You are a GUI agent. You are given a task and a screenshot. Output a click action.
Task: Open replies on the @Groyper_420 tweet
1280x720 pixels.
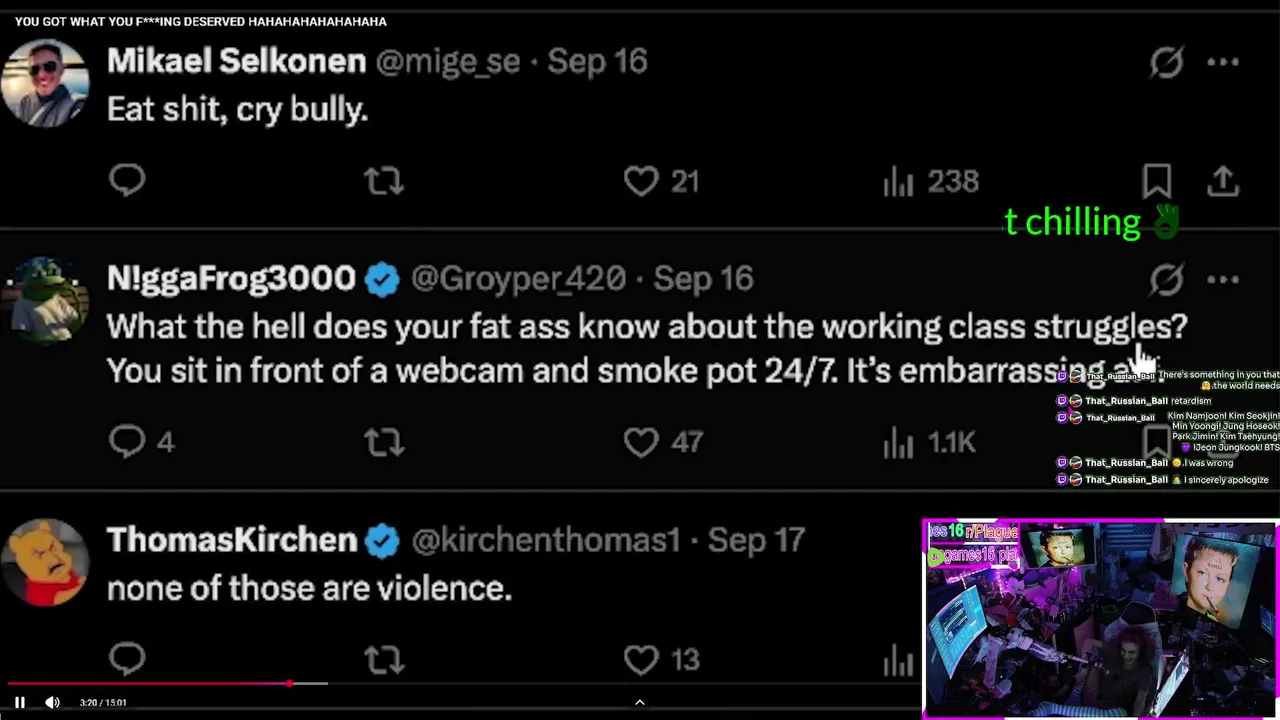(128, 441)
